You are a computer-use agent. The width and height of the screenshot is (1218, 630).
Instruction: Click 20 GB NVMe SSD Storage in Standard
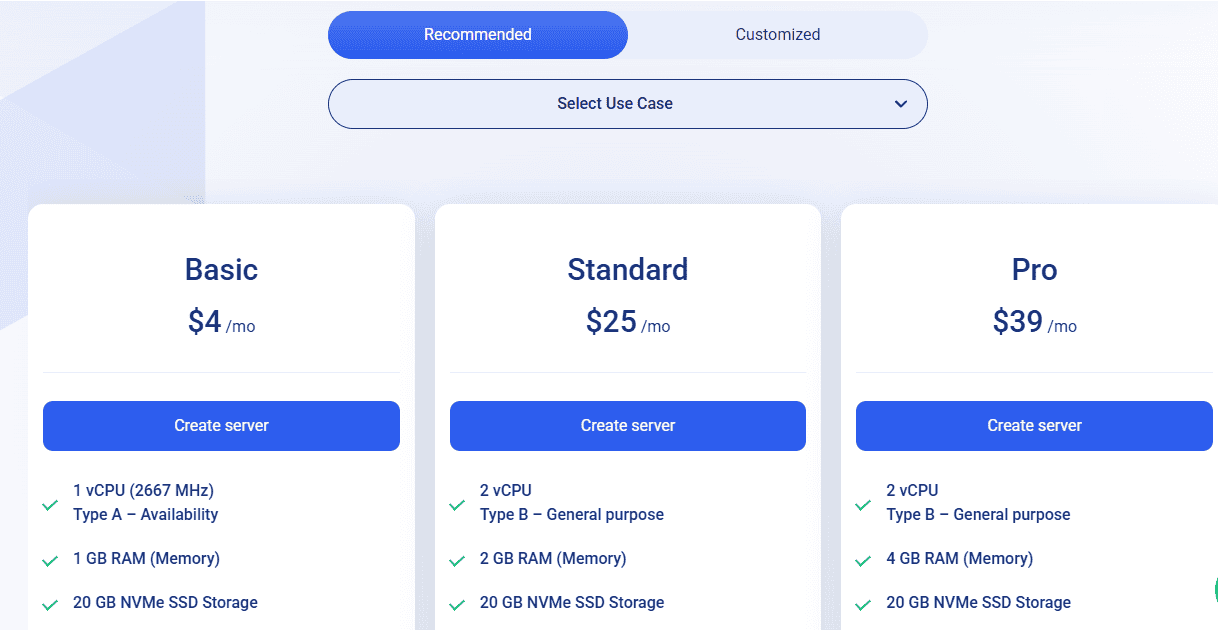click(x=572, y=603)
